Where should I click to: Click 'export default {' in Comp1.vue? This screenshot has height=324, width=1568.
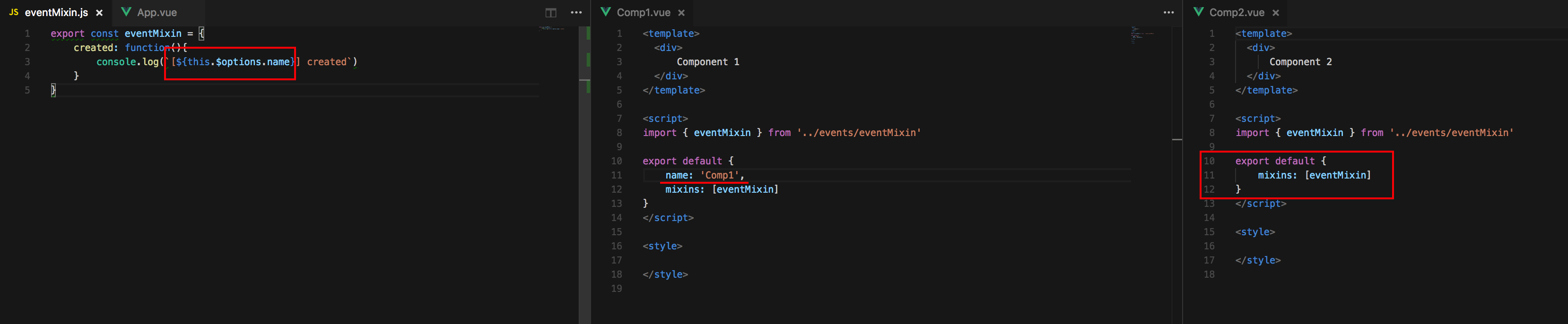tap(688, 161)
